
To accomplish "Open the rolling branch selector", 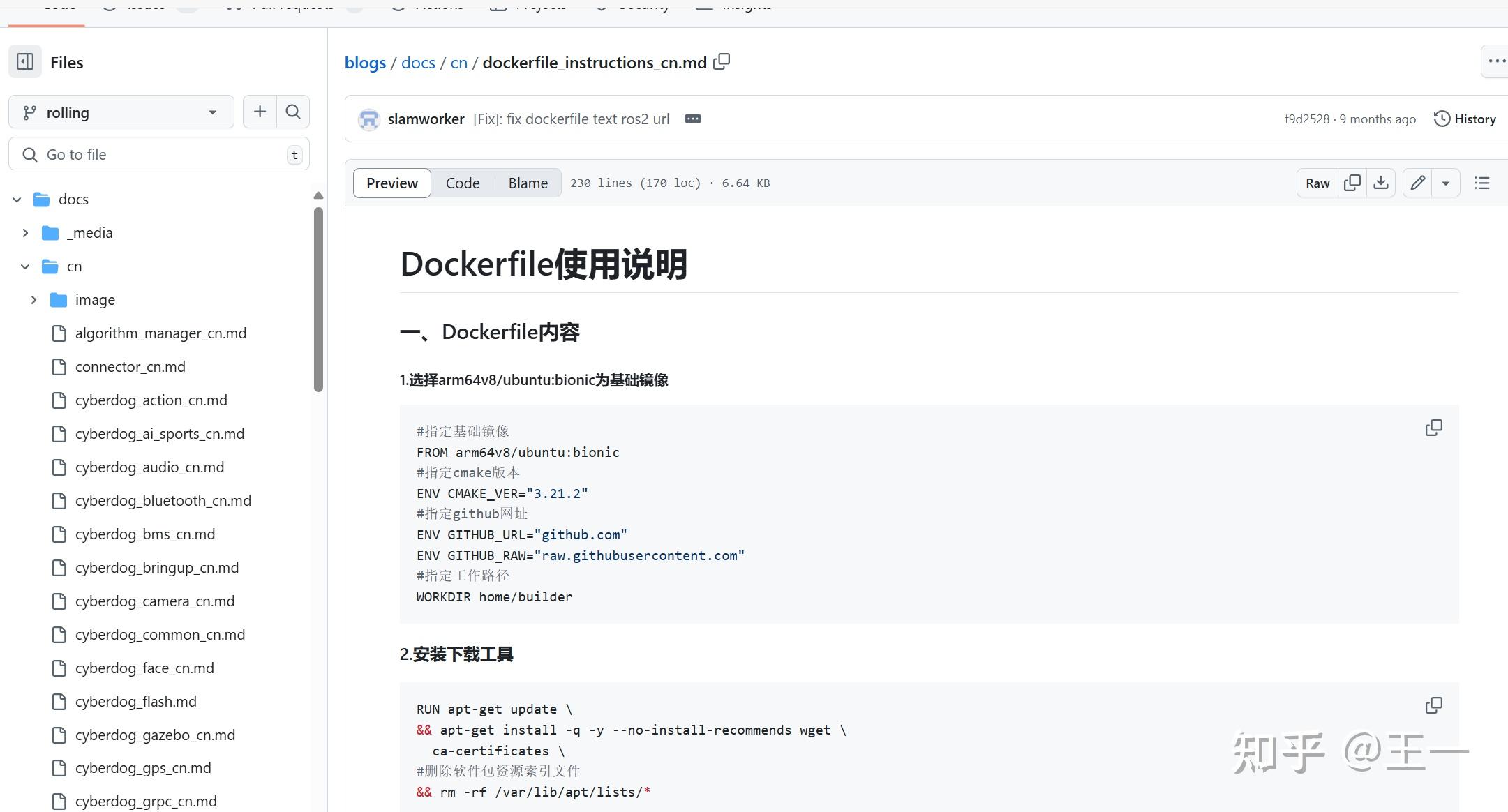I will click(x=121, y=112).
